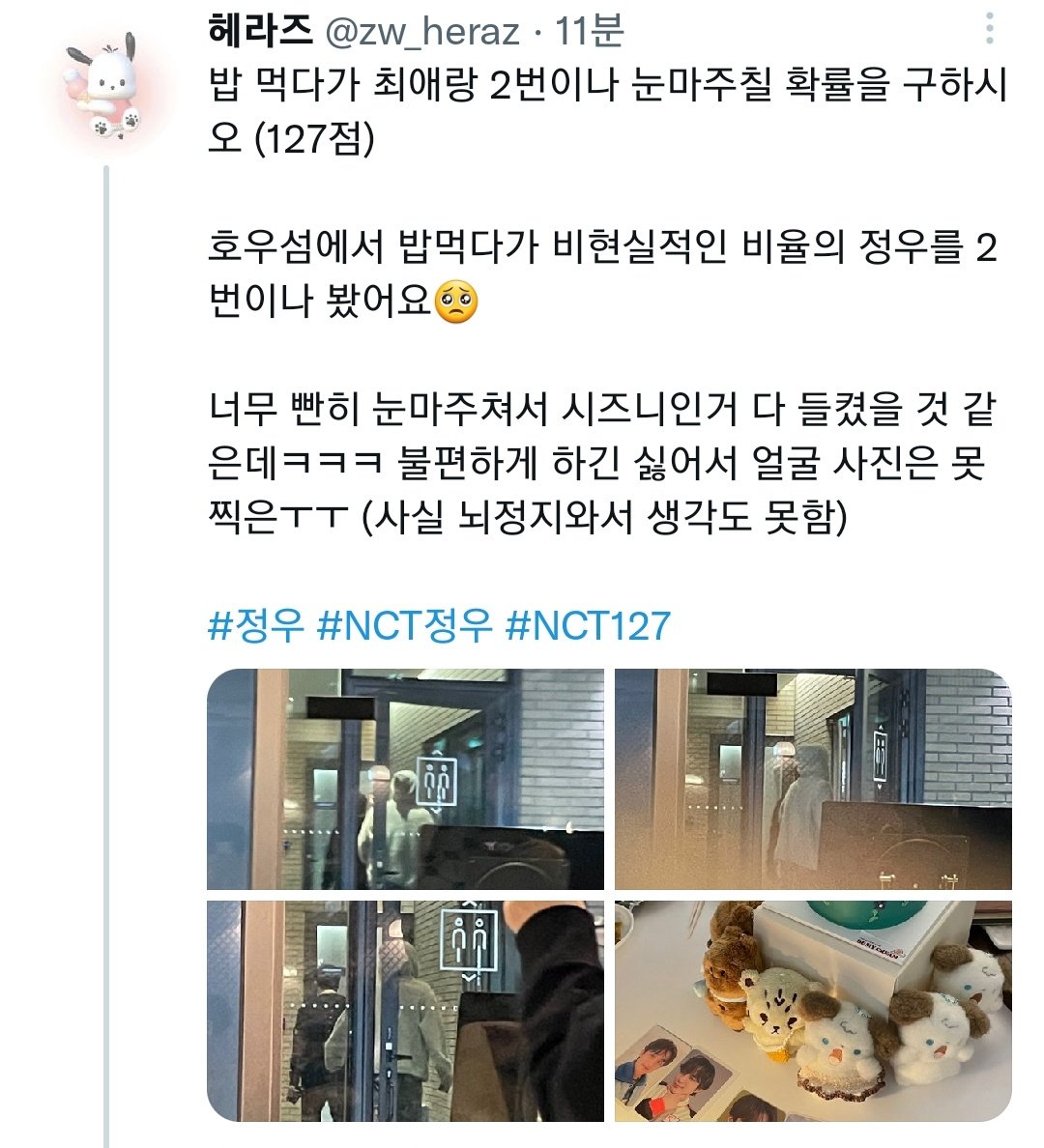1044x1148 pixels.
Task: View the bottom-right plush dolls photo
Action: (813, 1011)
